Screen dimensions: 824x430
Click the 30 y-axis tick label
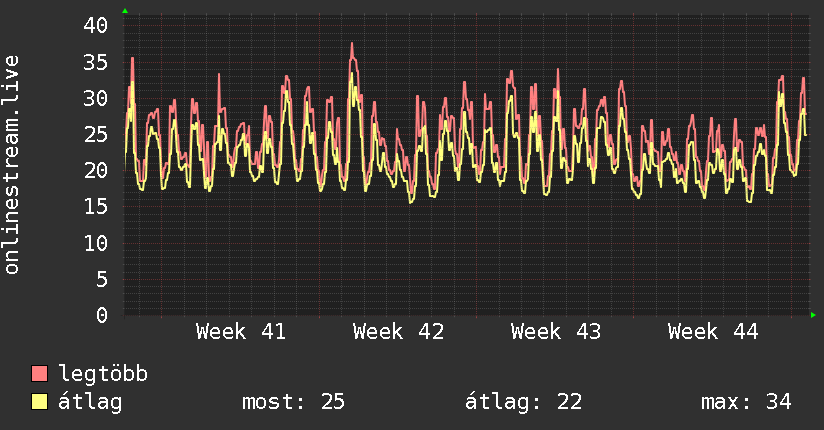(x=96, y=98)
